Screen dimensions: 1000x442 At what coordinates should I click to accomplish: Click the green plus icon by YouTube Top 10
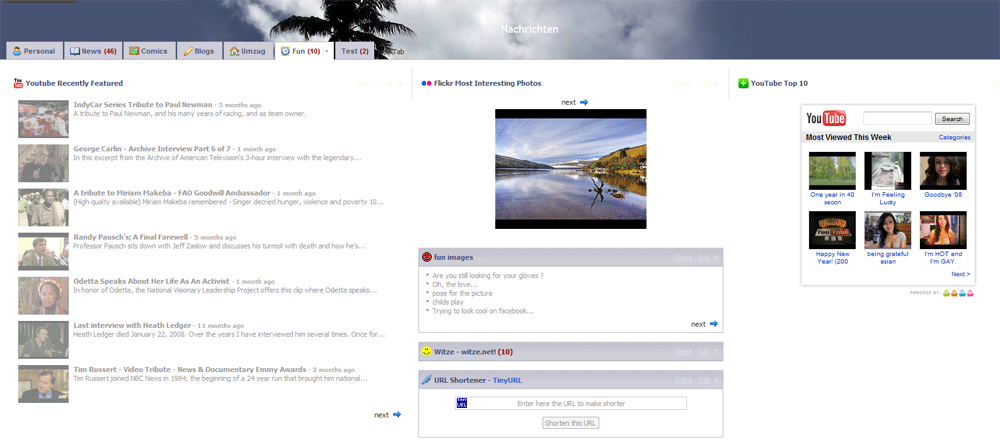743,83
